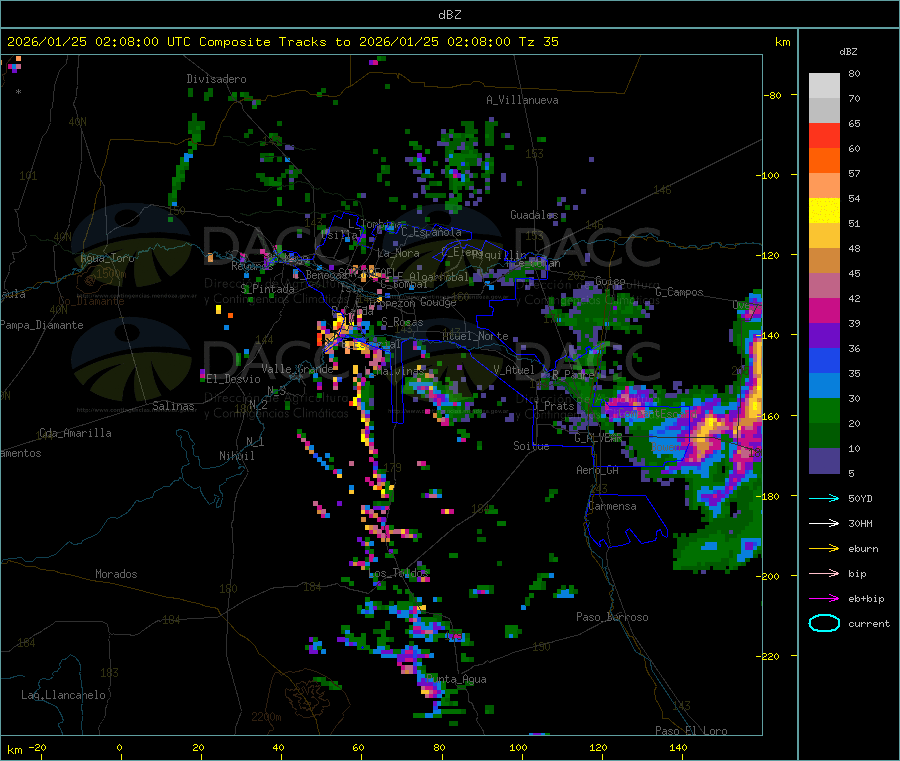Click the '2200m' elevation label
The image size is (900, 761).
click(x=266, y=717)
